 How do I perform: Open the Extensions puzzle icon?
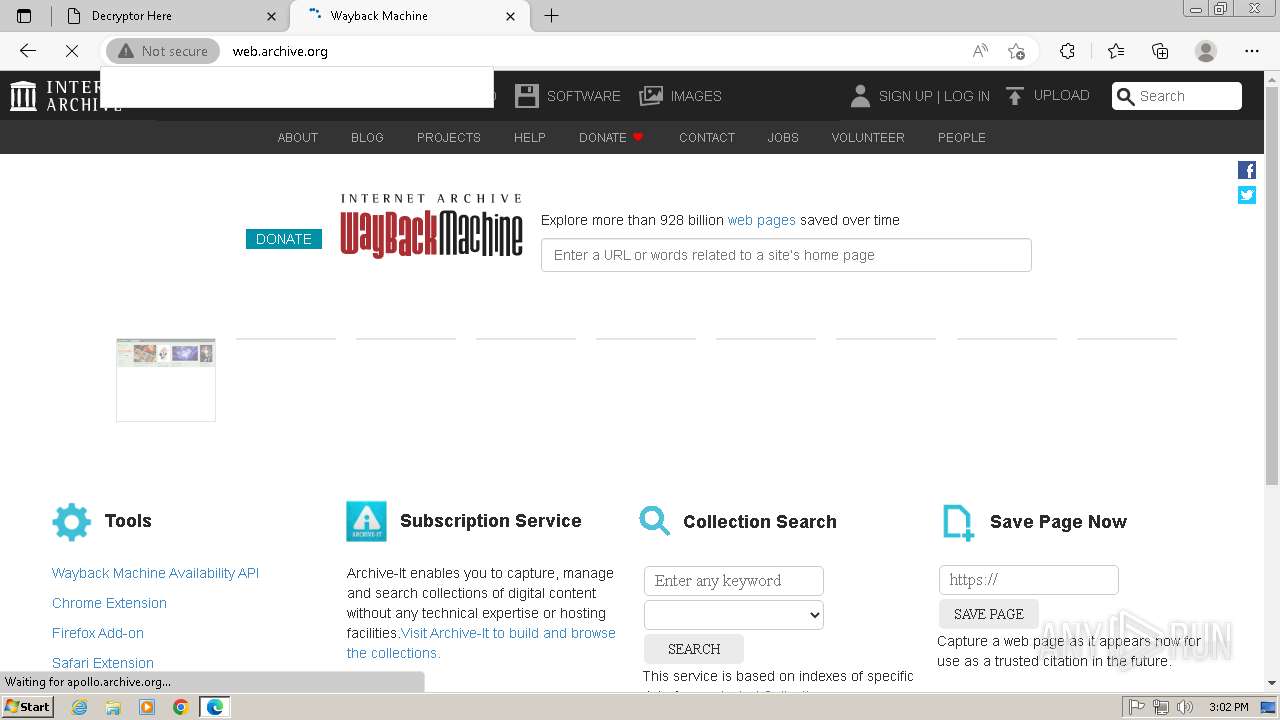1067,51
